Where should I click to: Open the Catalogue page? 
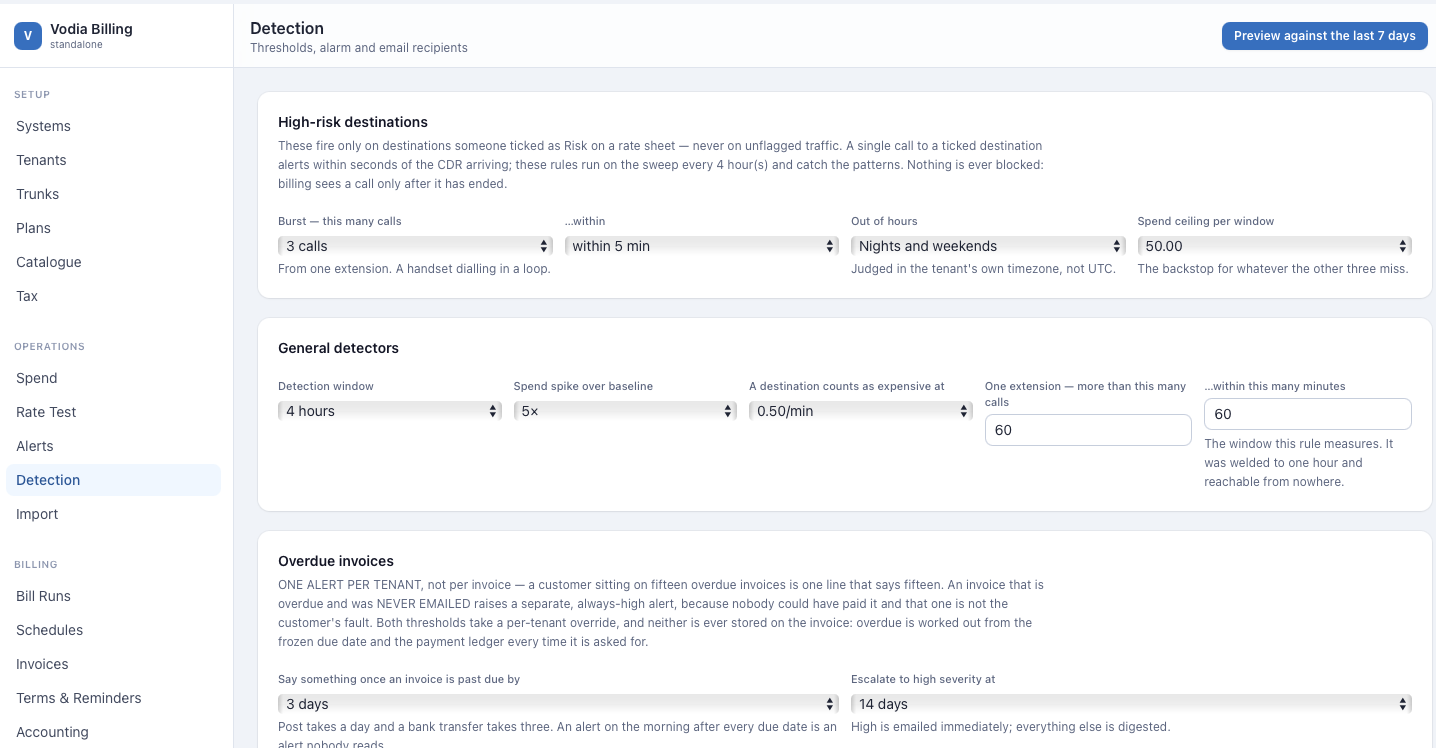tap(113, 262)
